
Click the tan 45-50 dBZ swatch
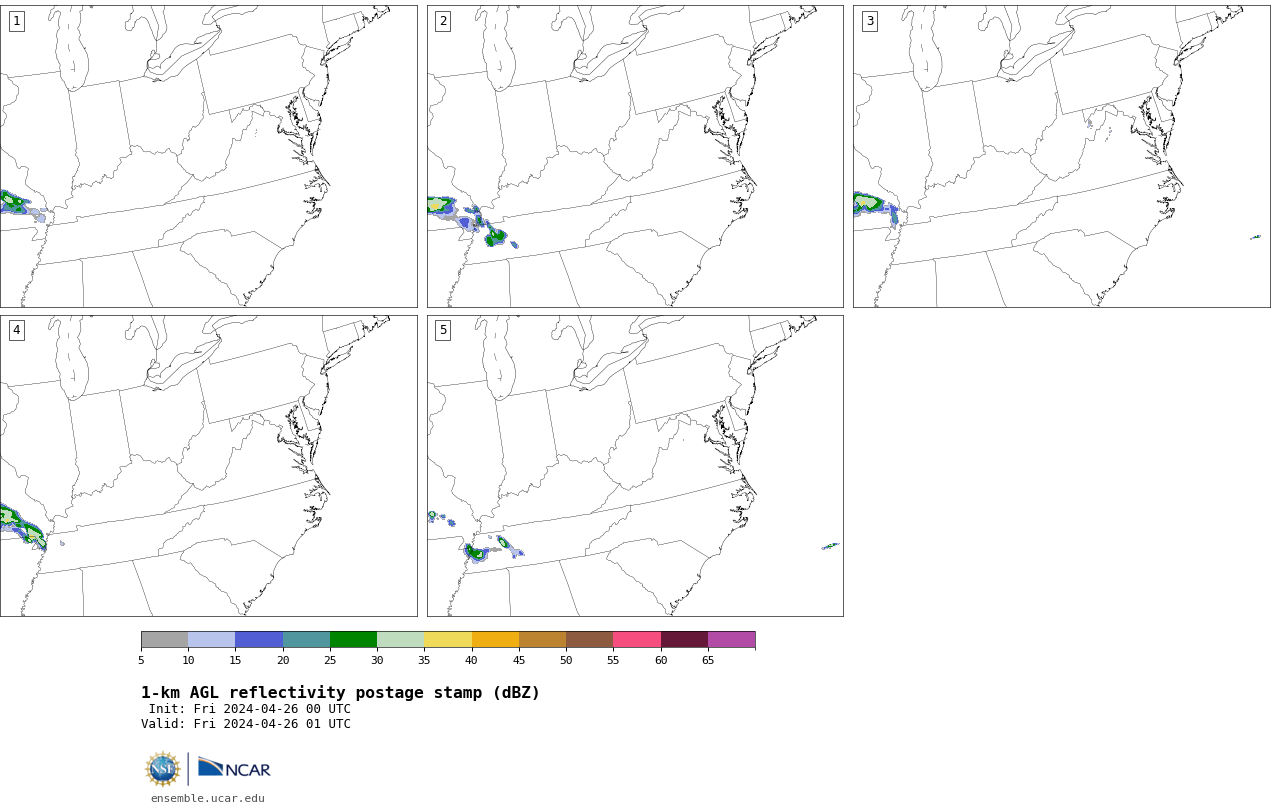(542, 640)
